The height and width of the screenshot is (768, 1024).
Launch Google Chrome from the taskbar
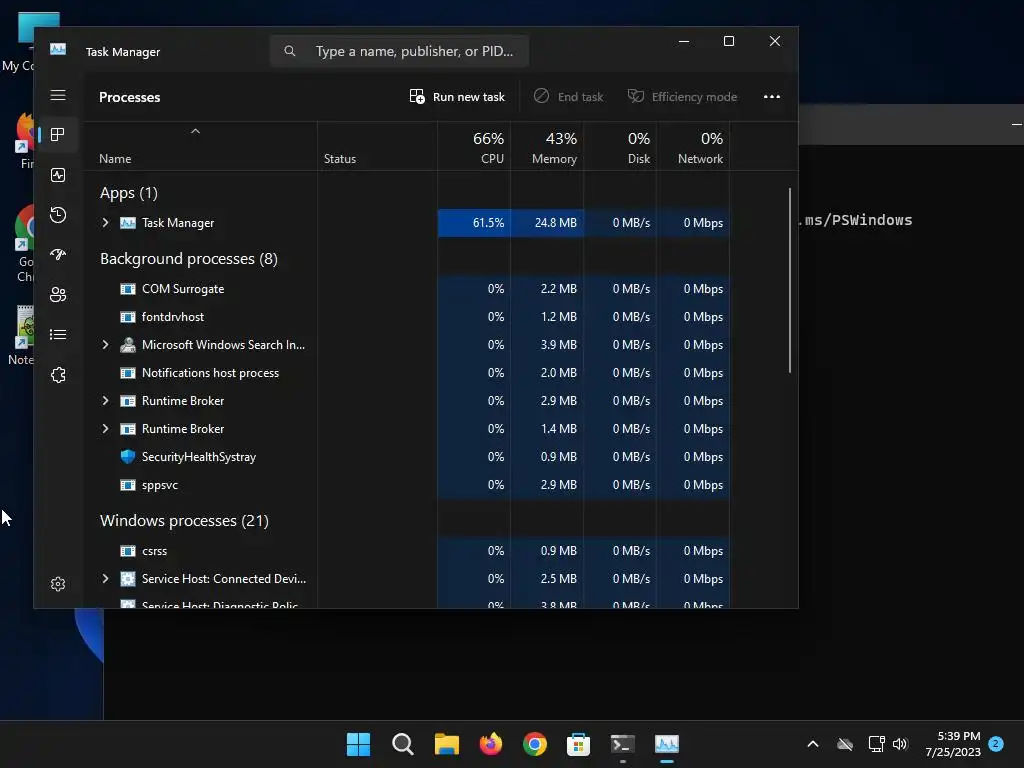[535, 744]
